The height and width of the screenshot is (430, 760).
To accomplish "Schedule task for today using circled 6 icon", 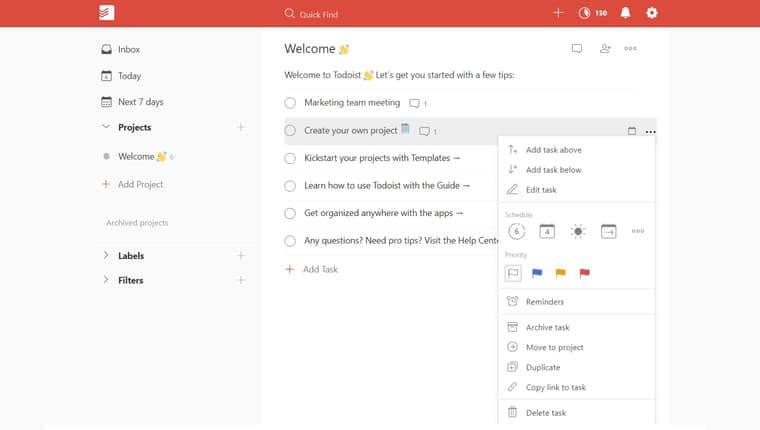I will tap(517, 231).
